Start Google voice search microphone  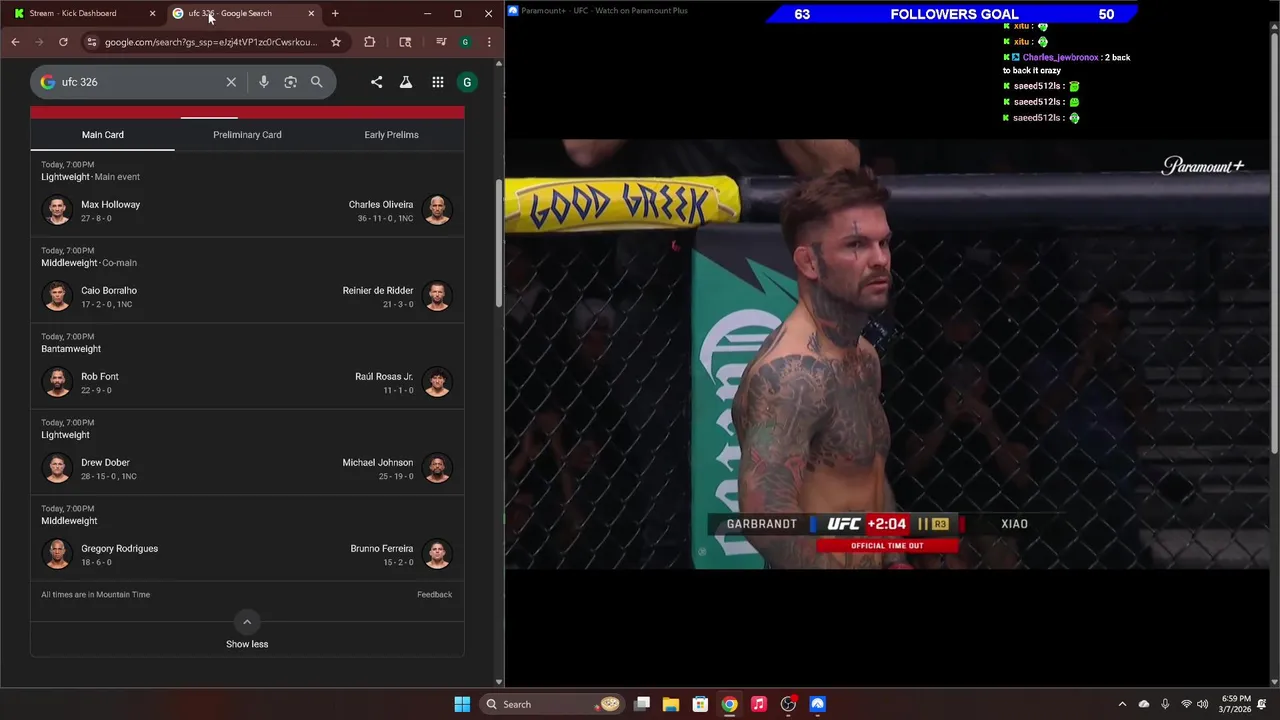[x=264, y=82]
